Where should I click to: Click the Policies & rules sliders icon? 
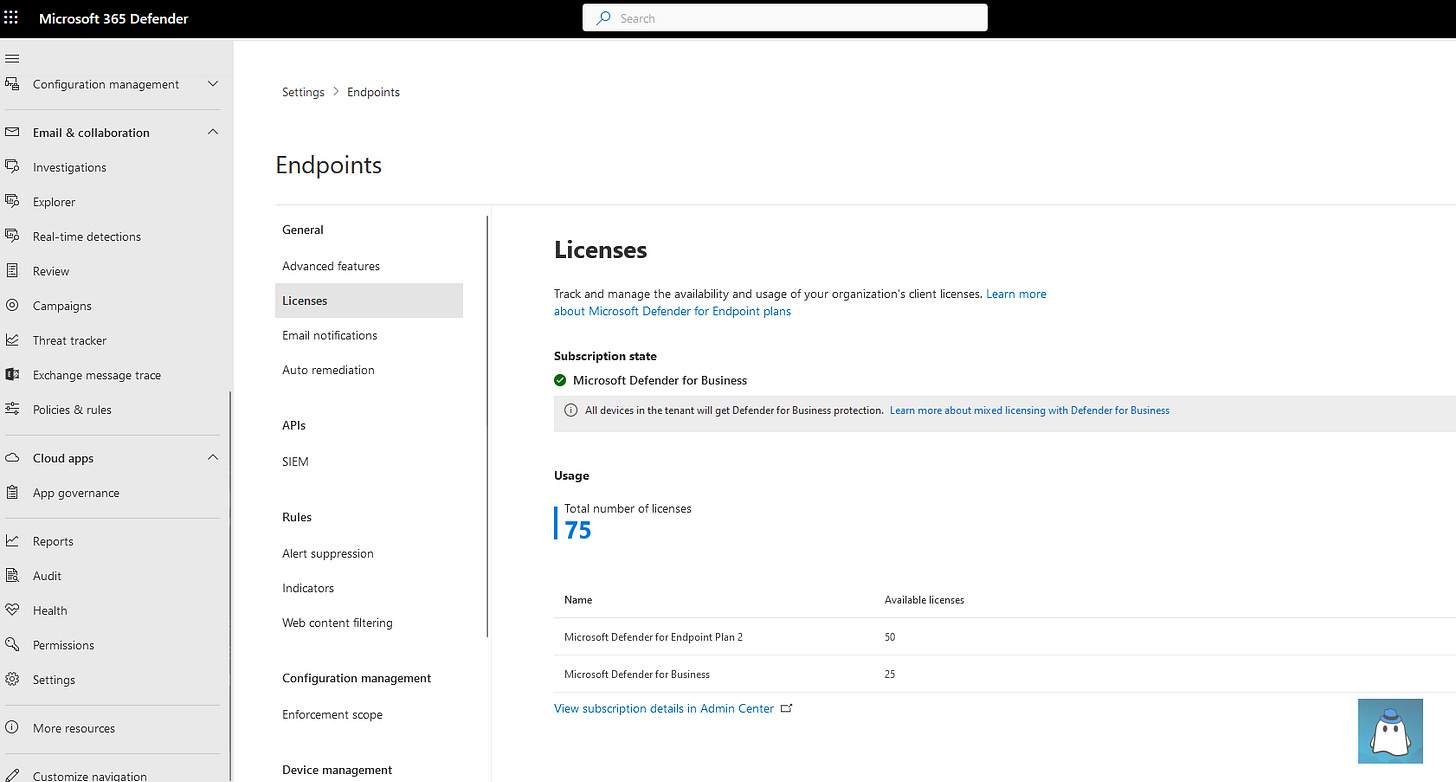coord(12,409)
